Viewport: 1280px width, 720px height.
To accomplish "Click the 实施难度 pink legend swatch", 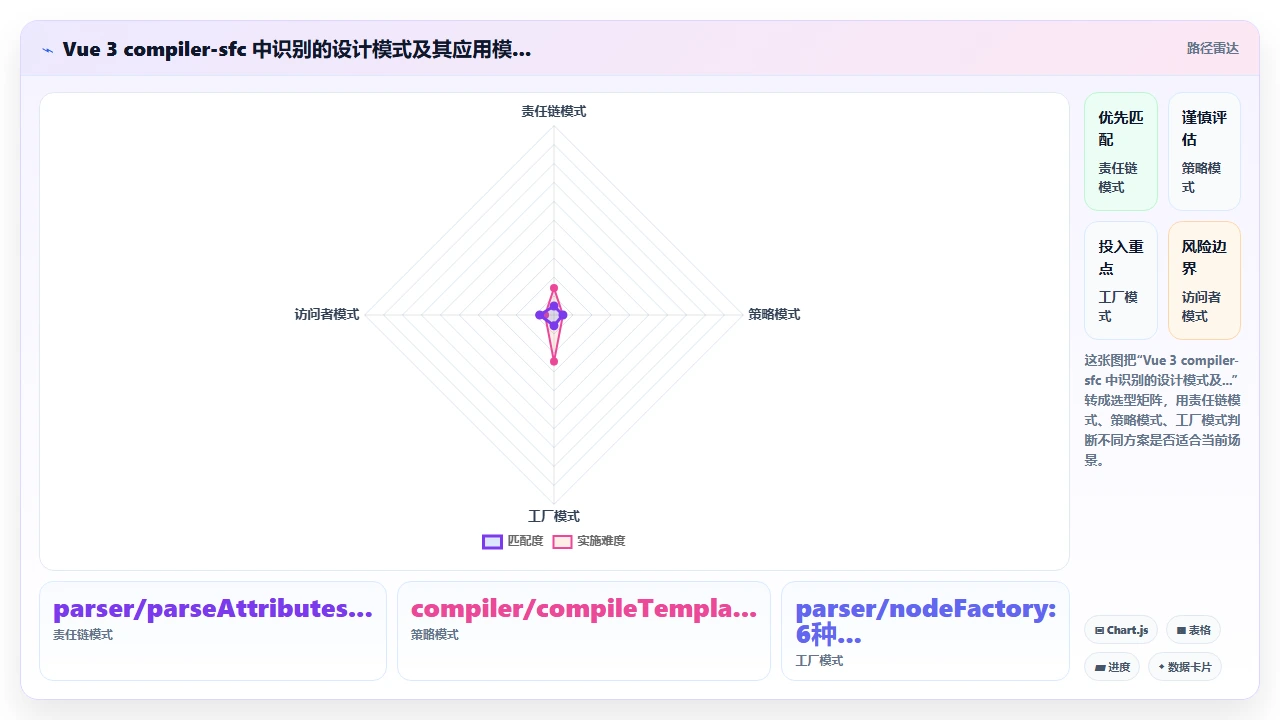I will pyautogui.click(x=563, y=541).
